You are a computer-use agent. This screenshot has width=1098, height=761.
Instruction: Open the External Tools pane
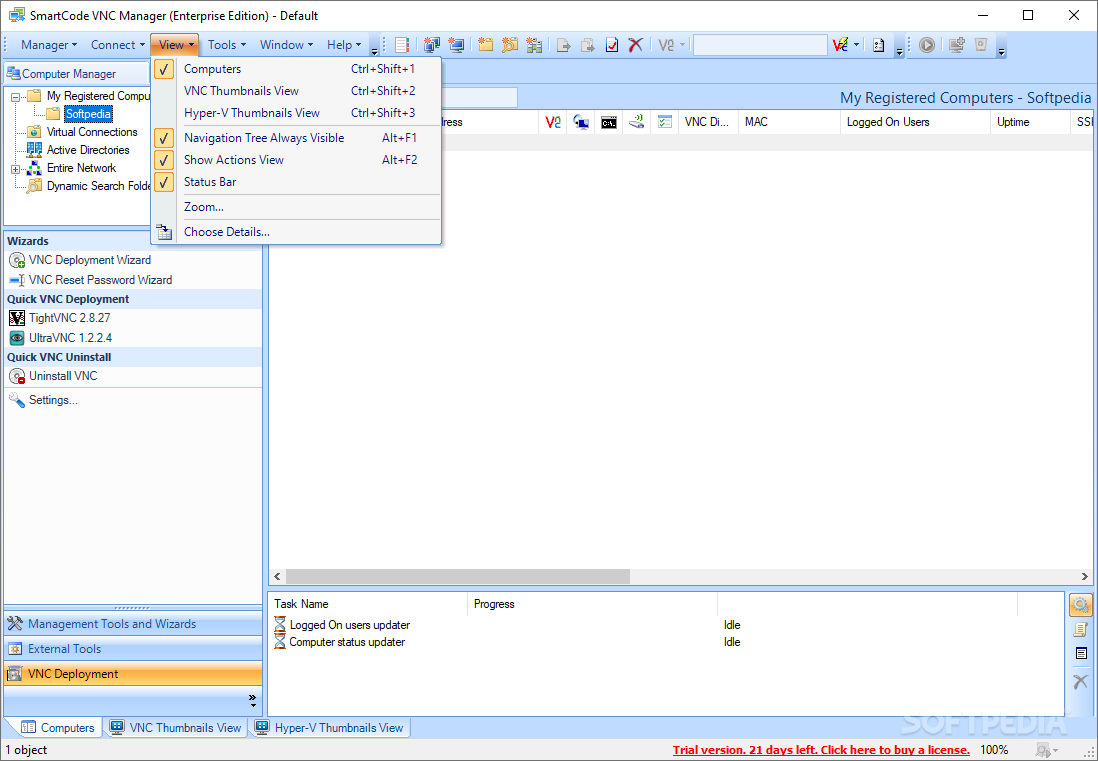[x=133, y=649]
